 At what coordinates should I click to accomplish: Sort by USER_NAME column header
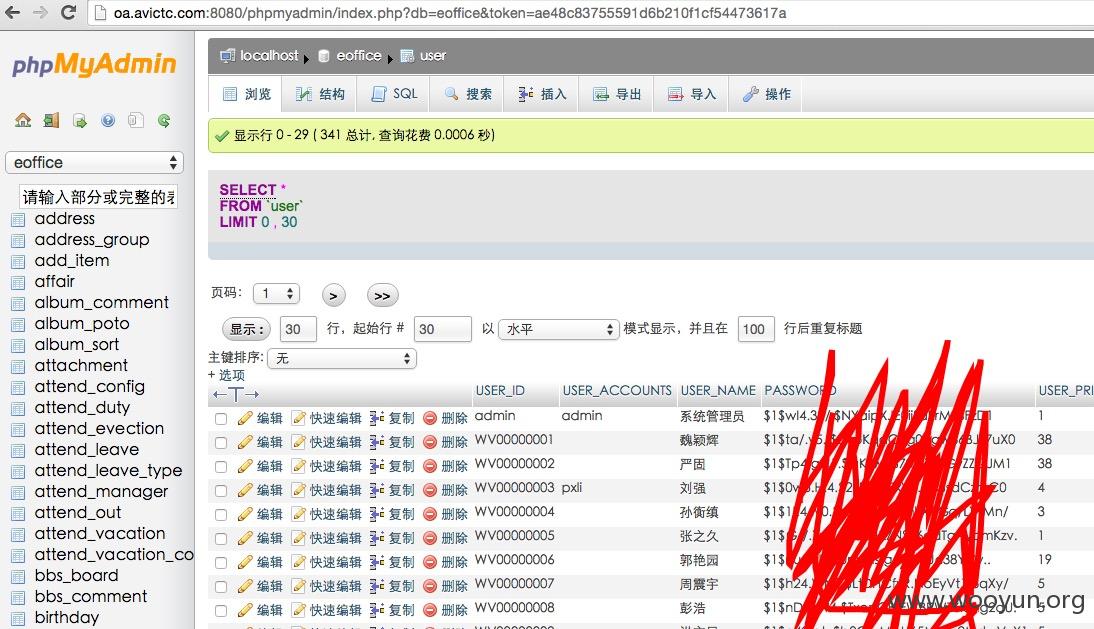(718, 391)
